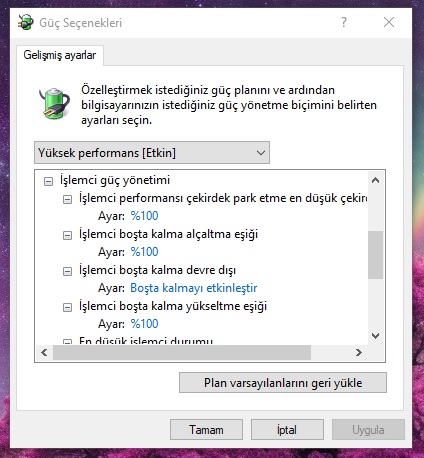Click the Tamam button
Screen dimensions: 424x458
pyautogui.click(x=206, y=430)
